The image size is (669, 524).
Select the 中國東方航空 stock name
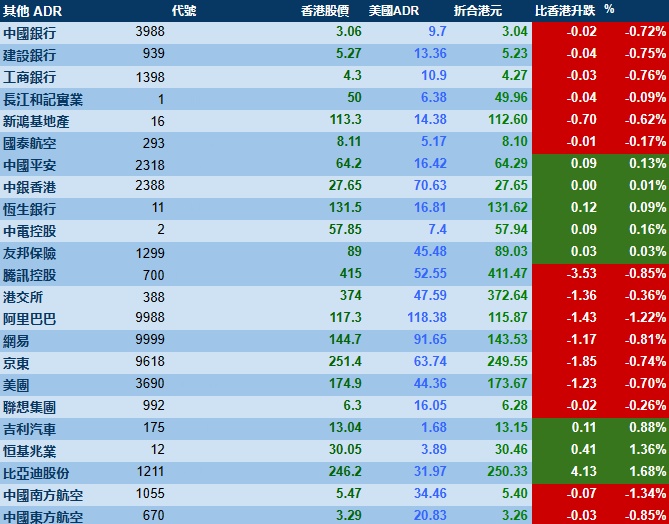[x=43, y=517]
